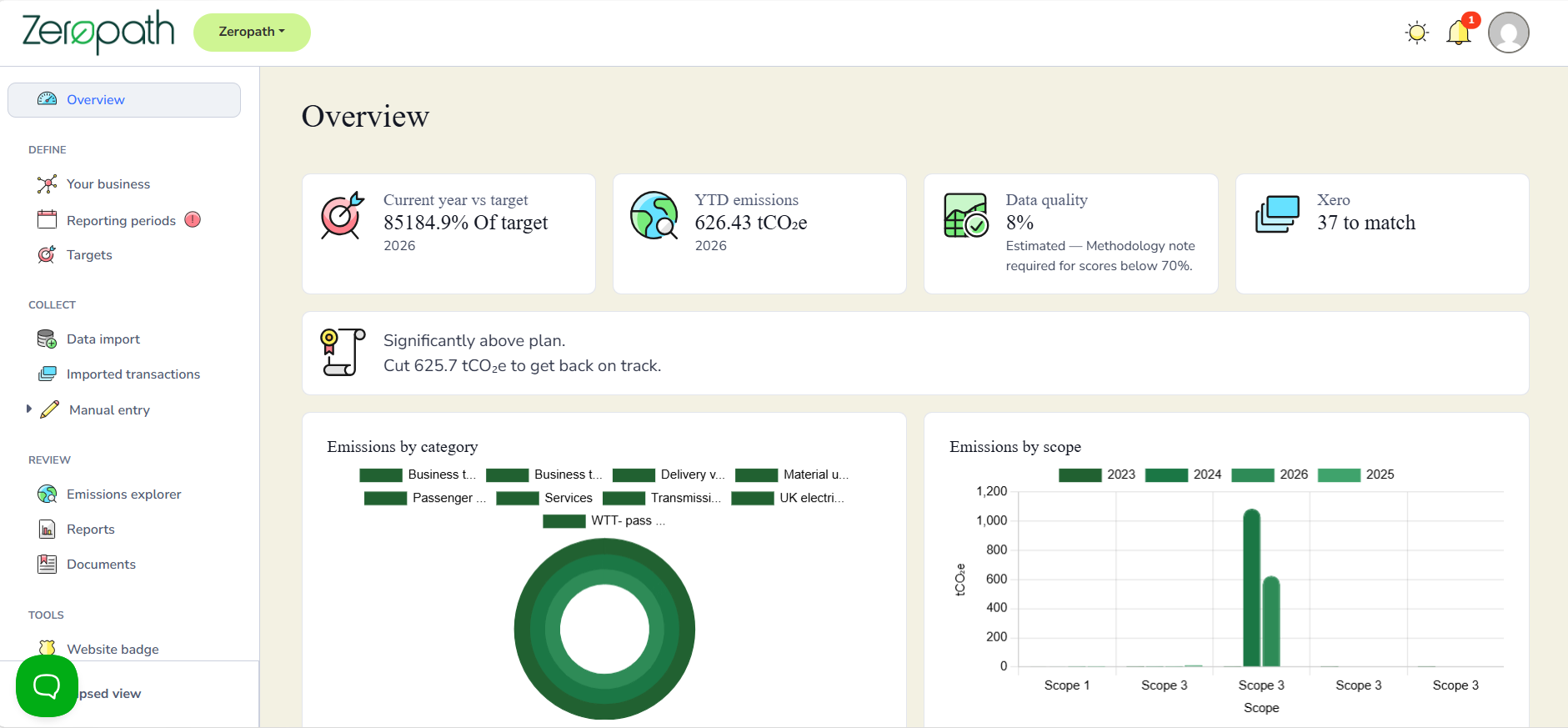Screen dimensions: 1568x728
Task: Click the Reporting periods warning badge
Action: pos(193,219)
